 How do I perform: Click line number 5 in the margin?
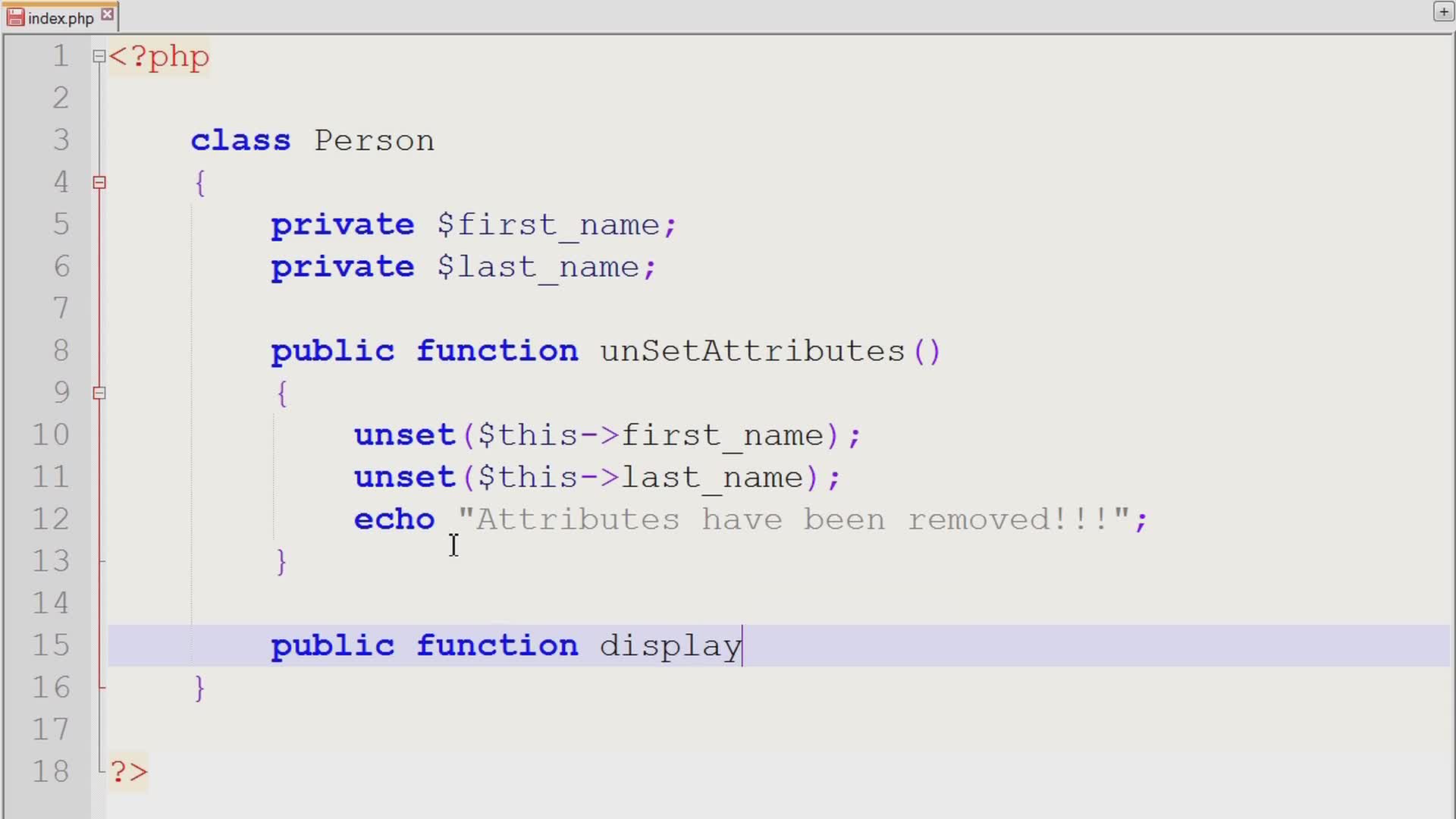tap(61, 224)
